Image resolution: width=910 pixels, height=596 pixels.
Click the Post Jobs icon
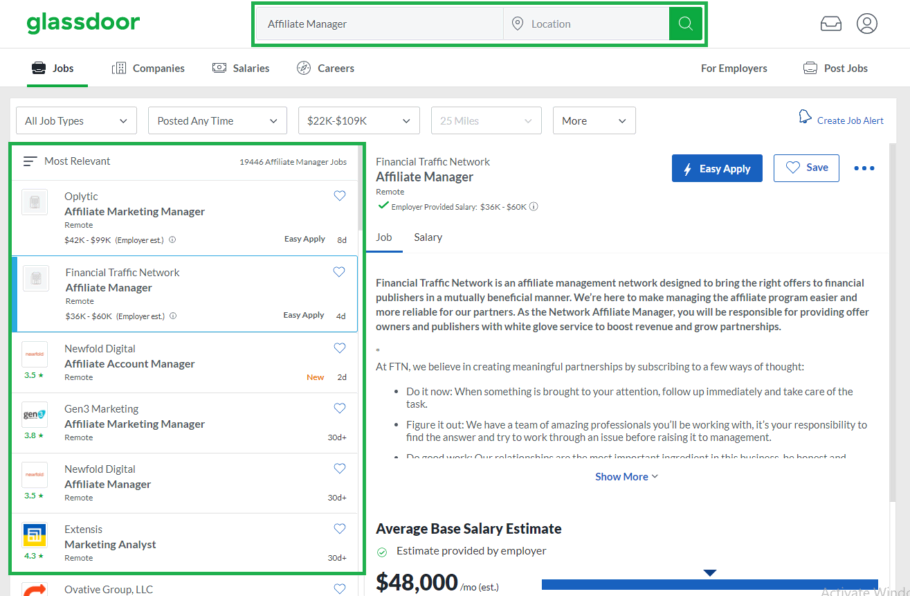[x=810, y=68]
